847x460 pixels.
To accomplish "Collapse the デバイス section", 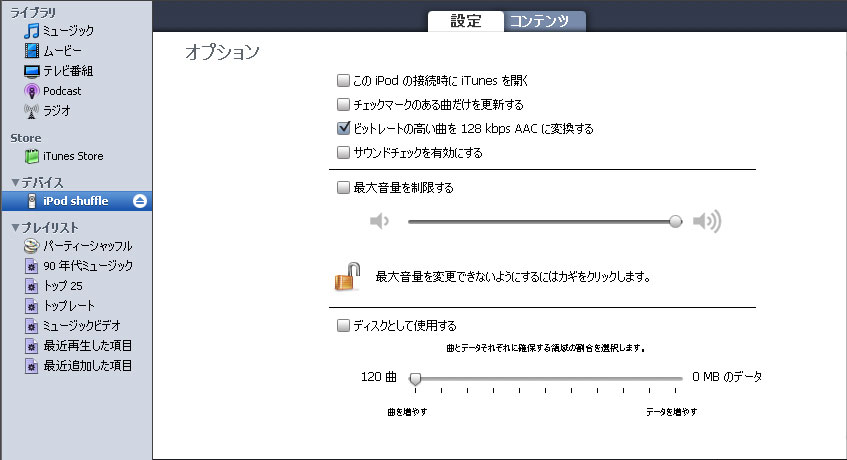I will [x=15, y=182].
